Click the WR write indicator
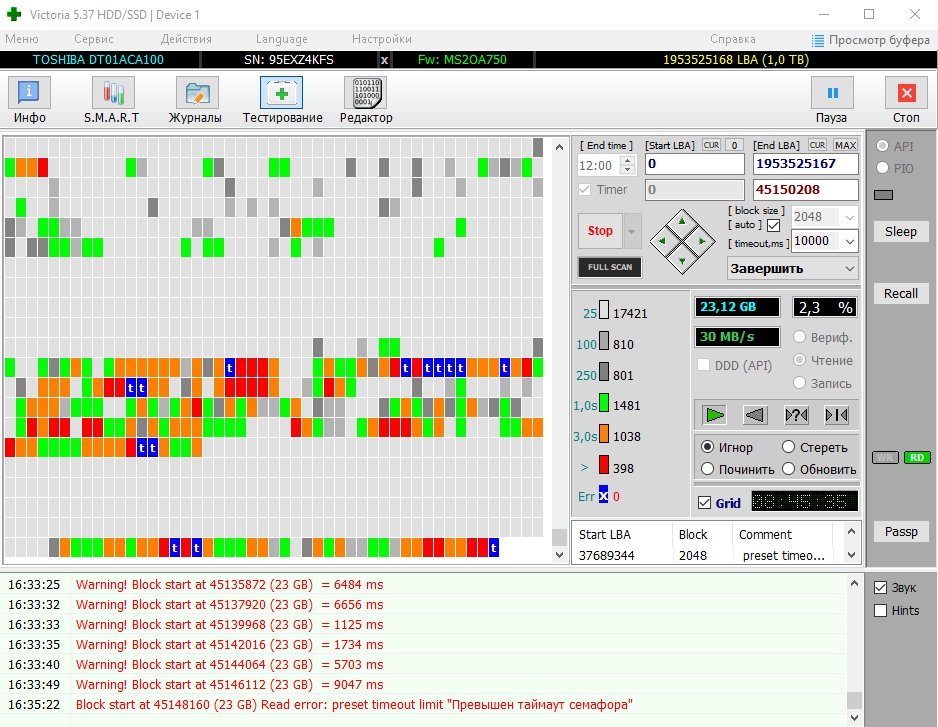The width and height of the screenshot is (938, 727). [885, 457]
